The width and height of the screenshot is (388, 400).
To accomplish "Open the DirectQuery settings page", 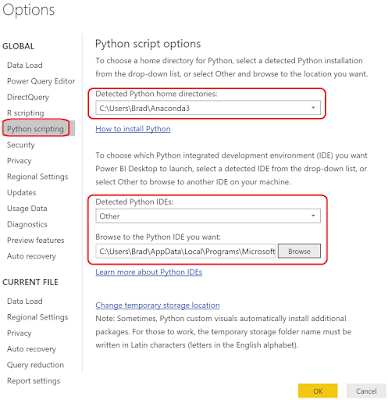I will 28,97.
